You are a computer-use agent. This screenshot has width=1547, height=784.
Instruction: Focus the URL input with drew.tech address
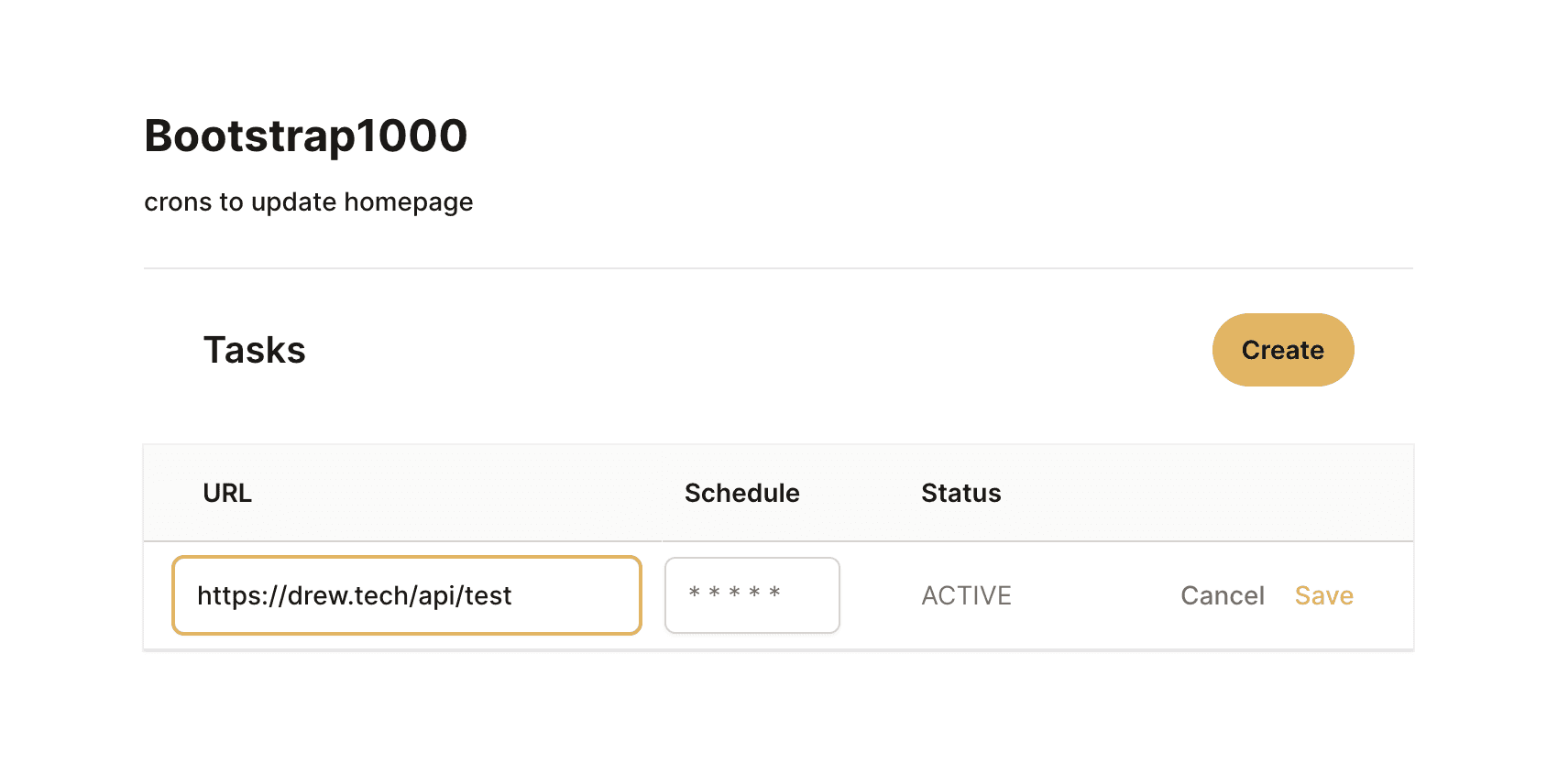coord(407,595)
